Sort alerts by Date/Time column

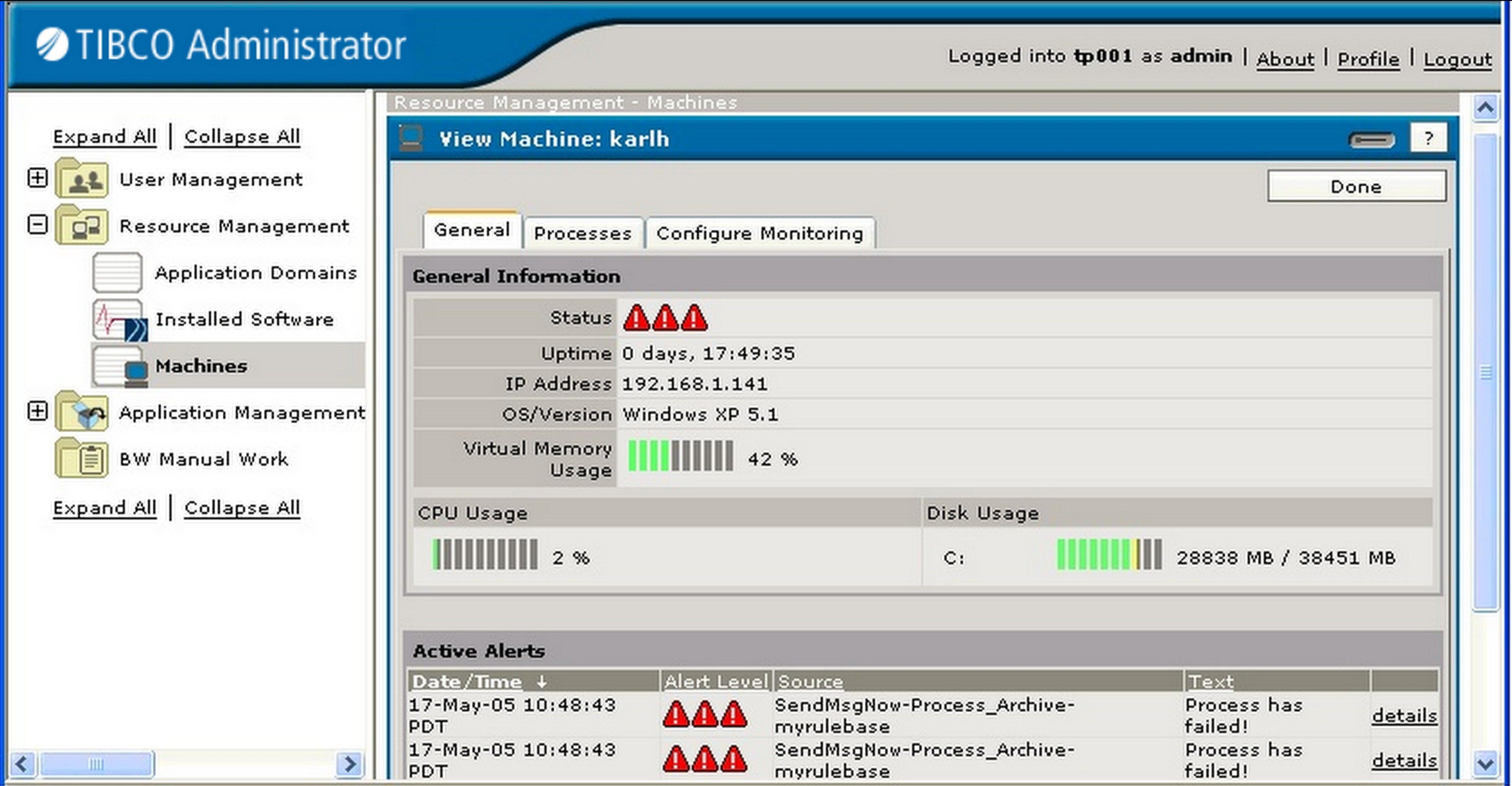(x=467, y=682)
